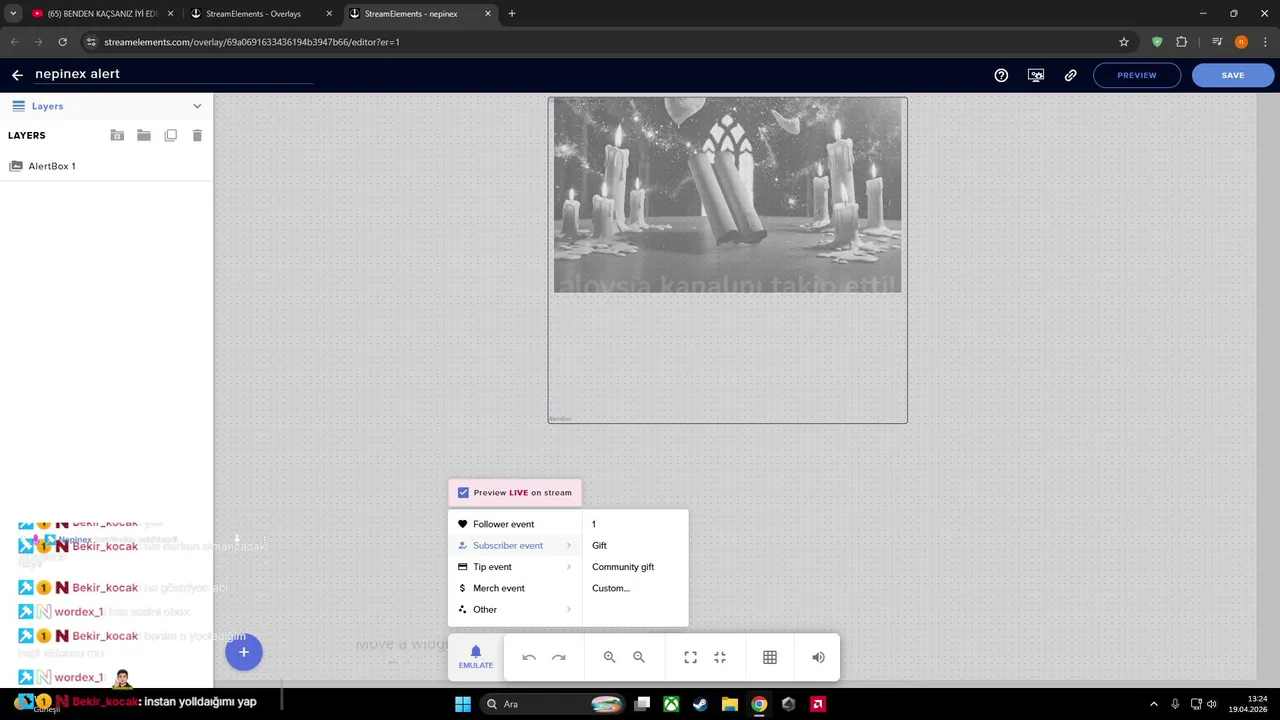Mute sound with the speaker icon
The height and width of the screenshot is (720, 1280).
818,657
